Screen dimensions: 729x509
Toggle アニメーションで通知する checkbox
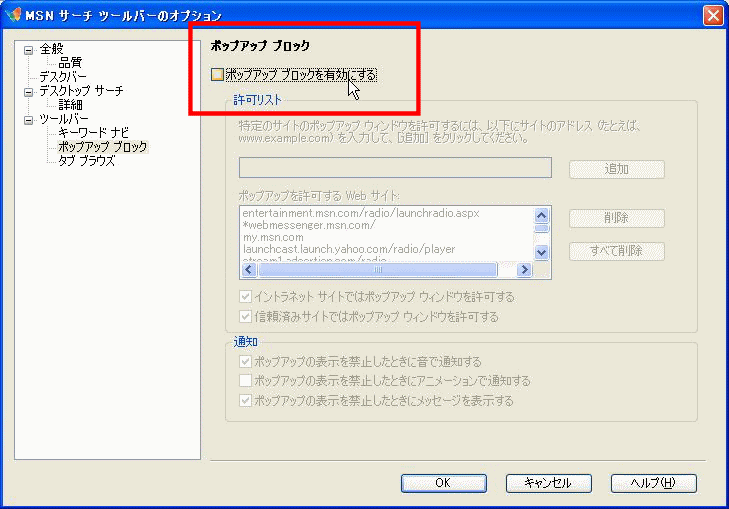tap(245, 381)
